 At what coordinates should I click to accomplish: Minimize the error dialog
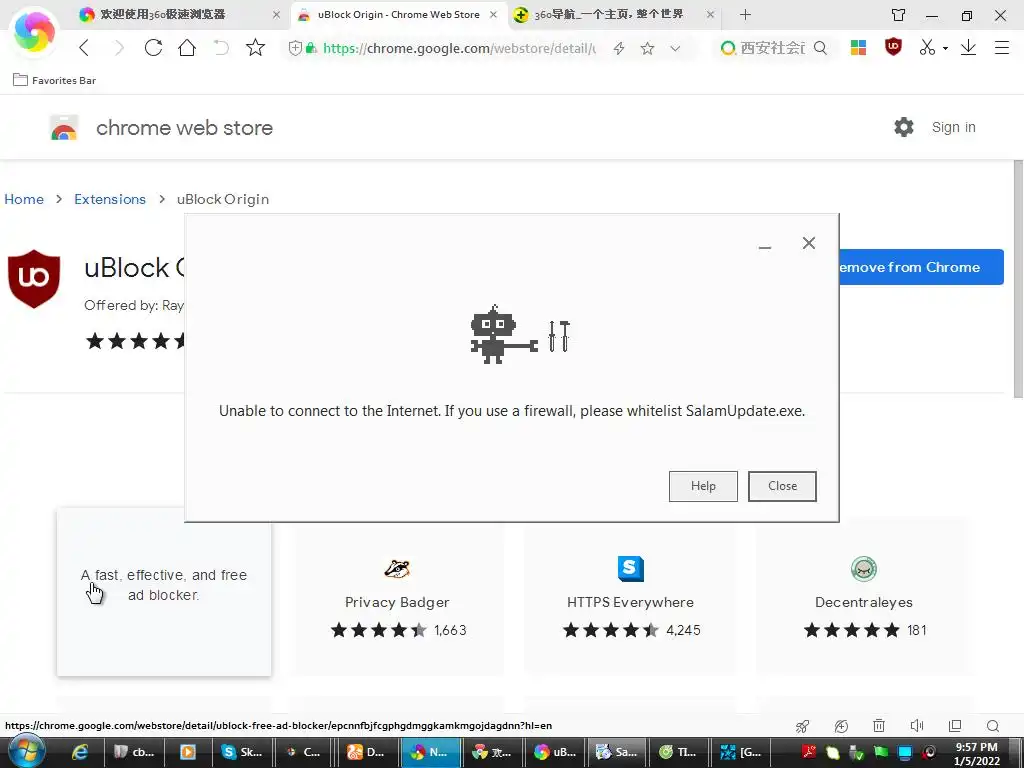[x=765, y=247]
